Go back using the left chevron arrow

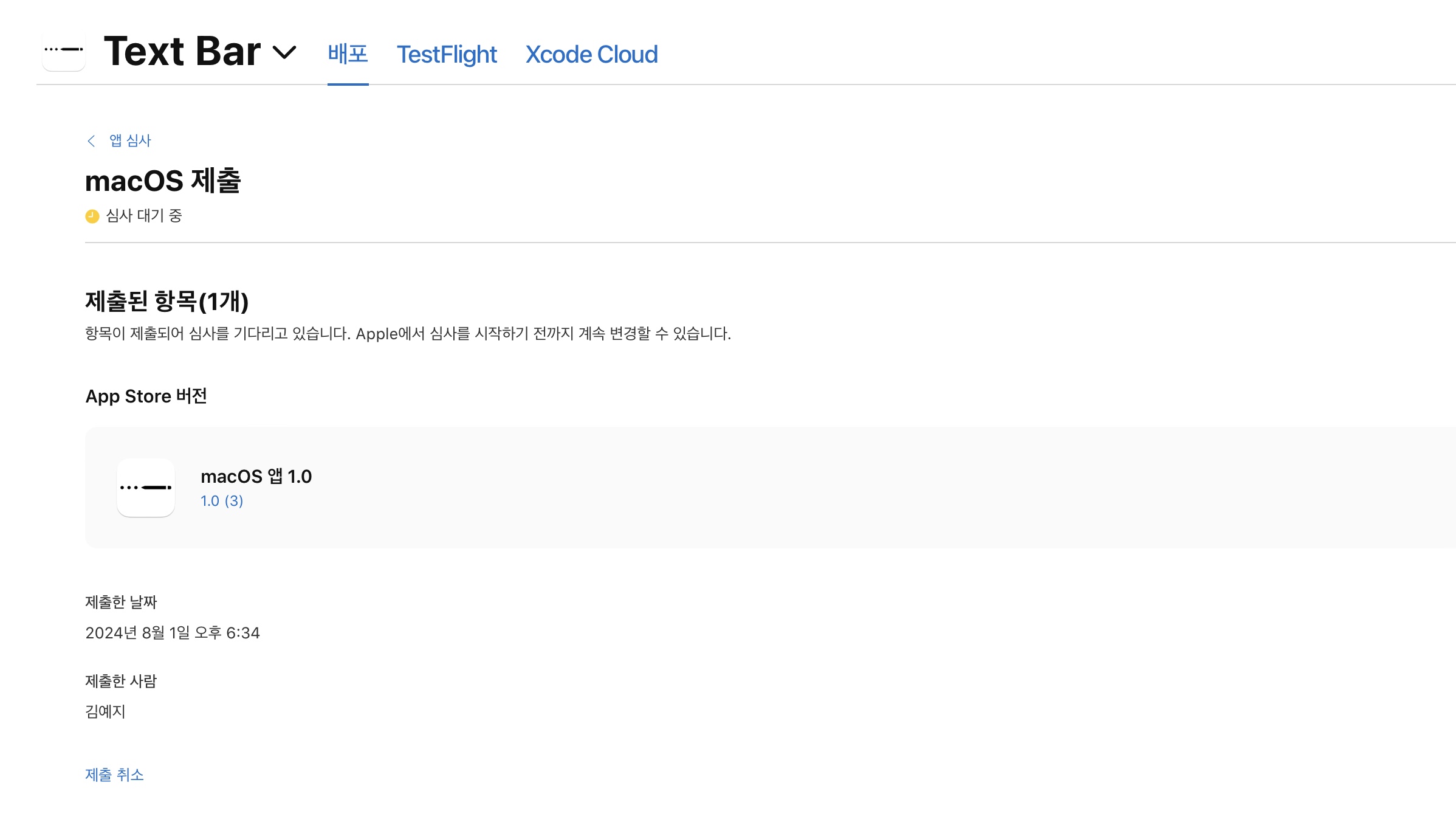91,141
